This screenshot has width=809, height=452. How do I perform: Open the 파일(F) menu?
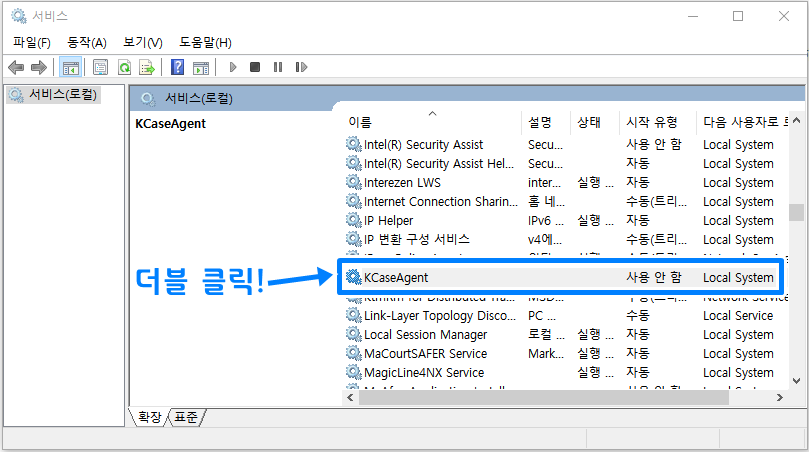32,42
